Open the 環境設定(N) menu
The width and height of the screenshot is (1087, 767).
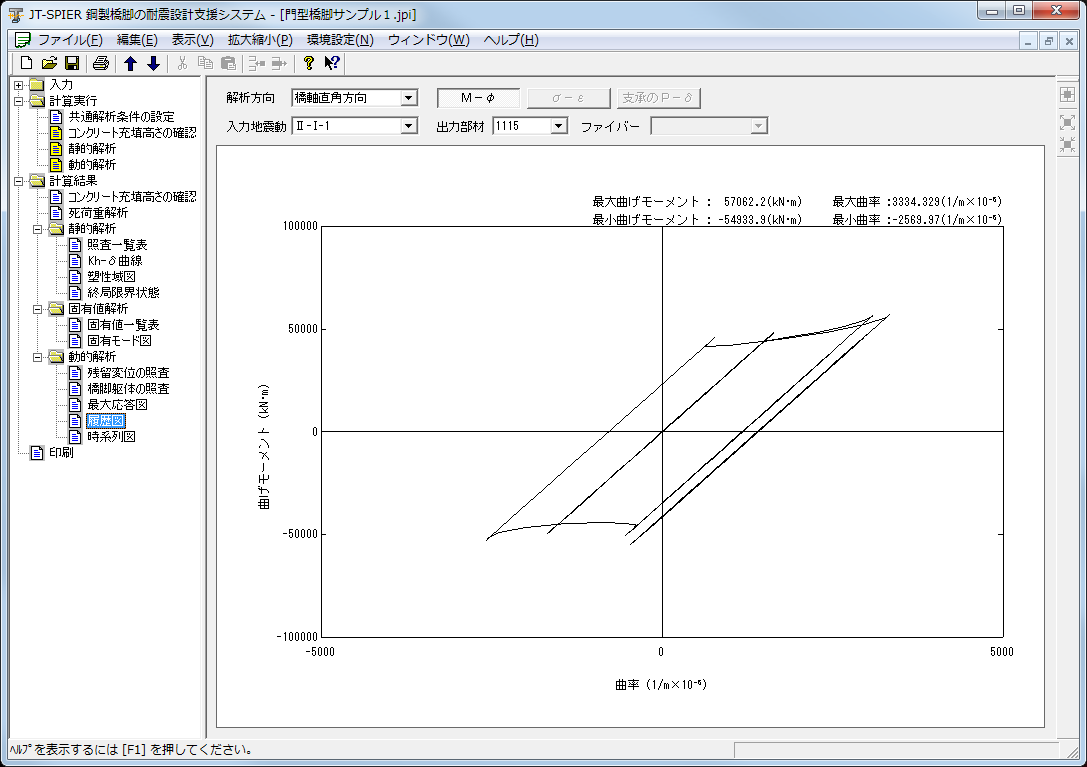click(340, 40)
